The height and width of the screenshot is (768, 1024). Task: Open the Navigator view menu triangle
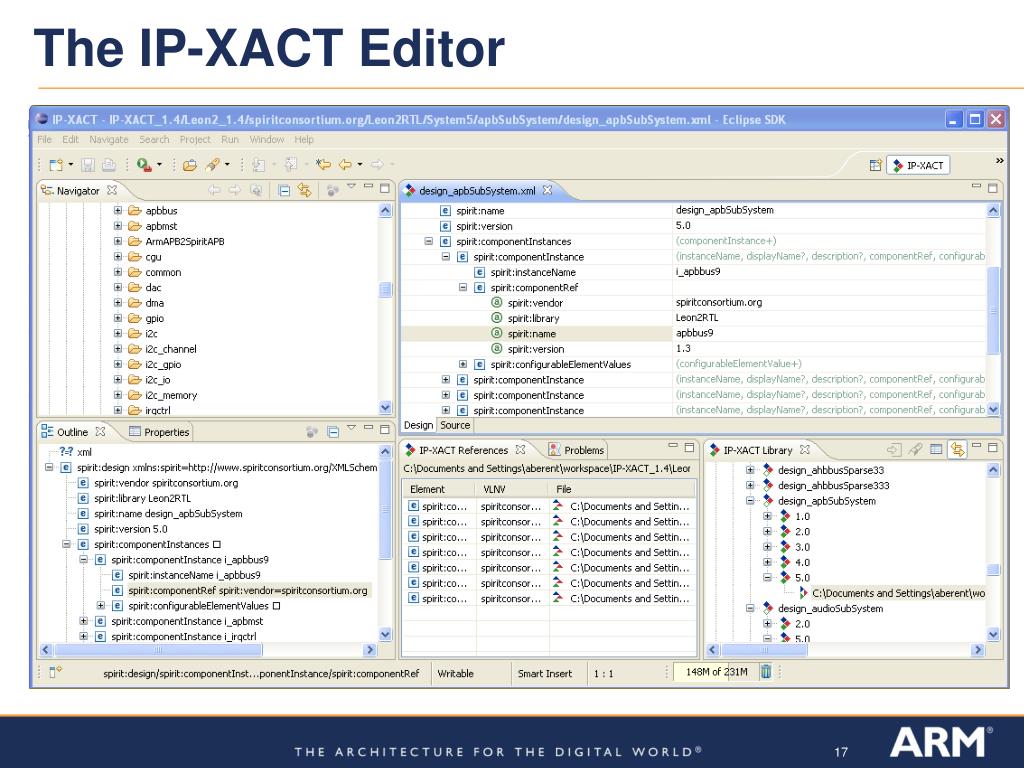pos(351,187)
